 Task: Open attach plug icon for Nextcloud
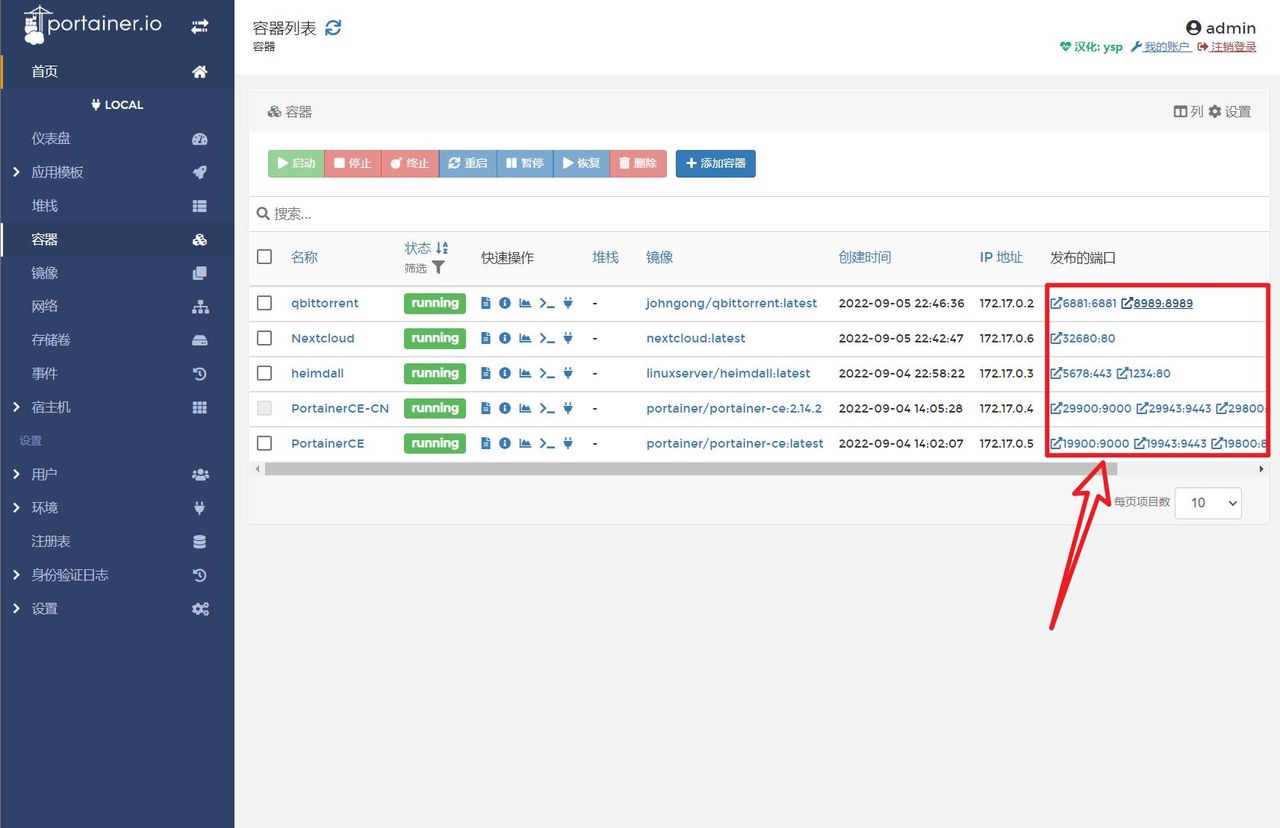point(568,338)
